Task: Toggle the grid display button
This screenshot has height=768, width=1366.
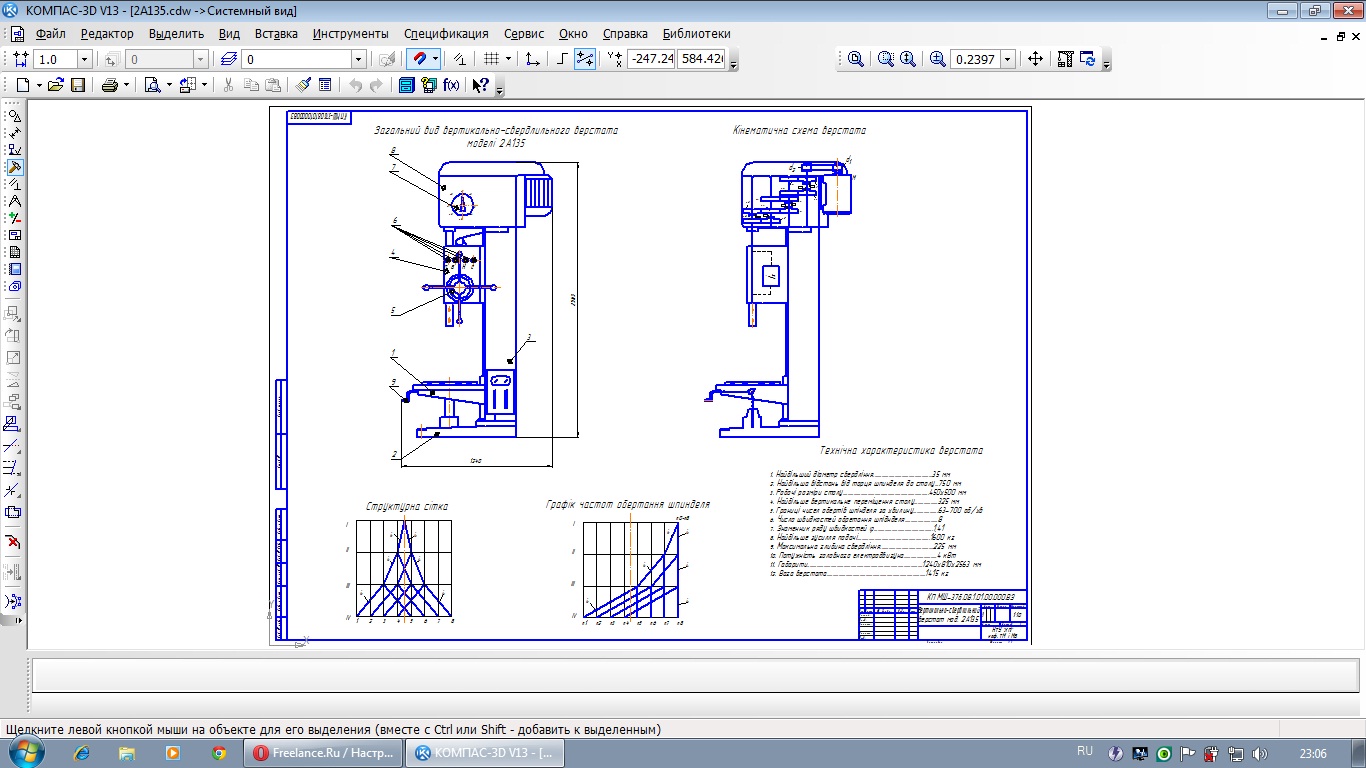Action: pyautogui.click(x=491, y=59)
